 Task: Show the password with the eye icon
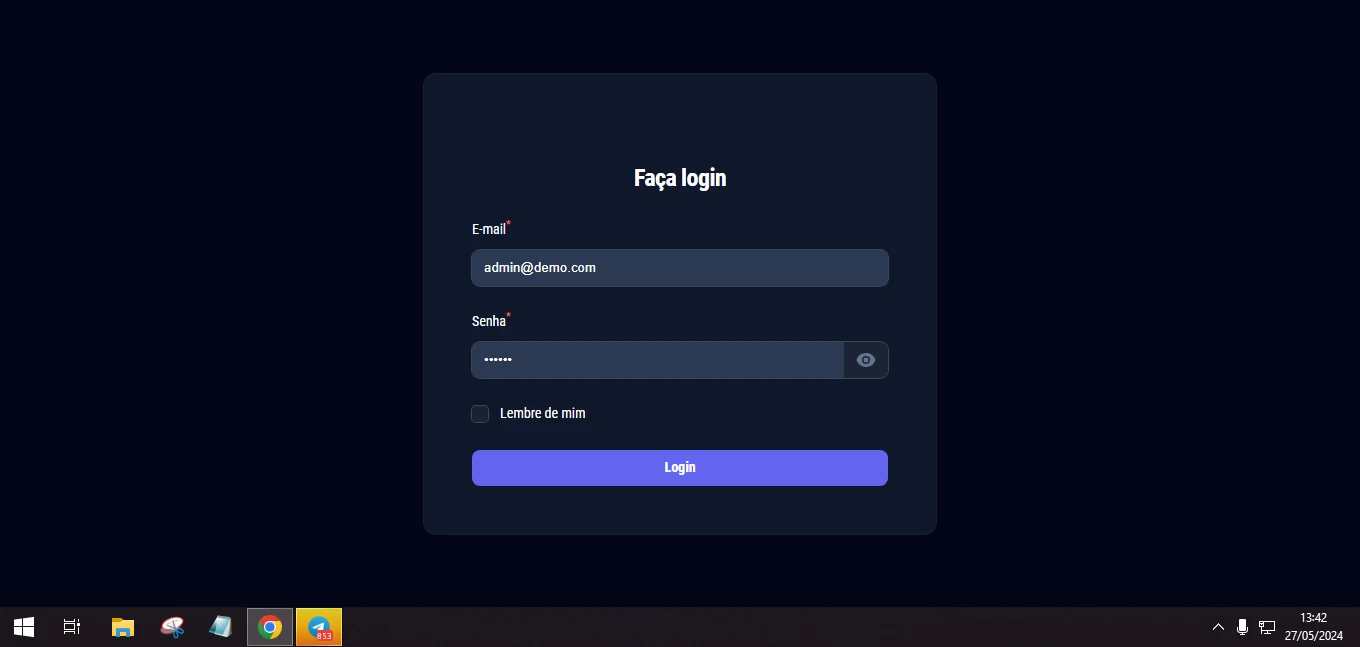866,360
